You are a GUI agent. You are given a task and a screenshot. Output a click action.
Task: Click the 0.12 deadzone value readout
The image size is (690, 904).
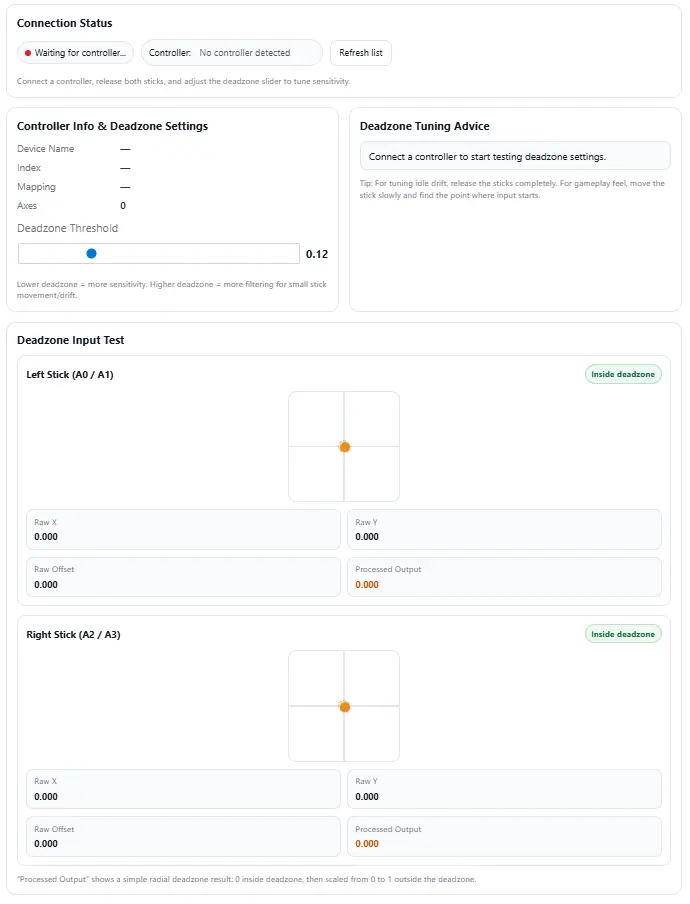pyautogui.click(x=316, y=254)
